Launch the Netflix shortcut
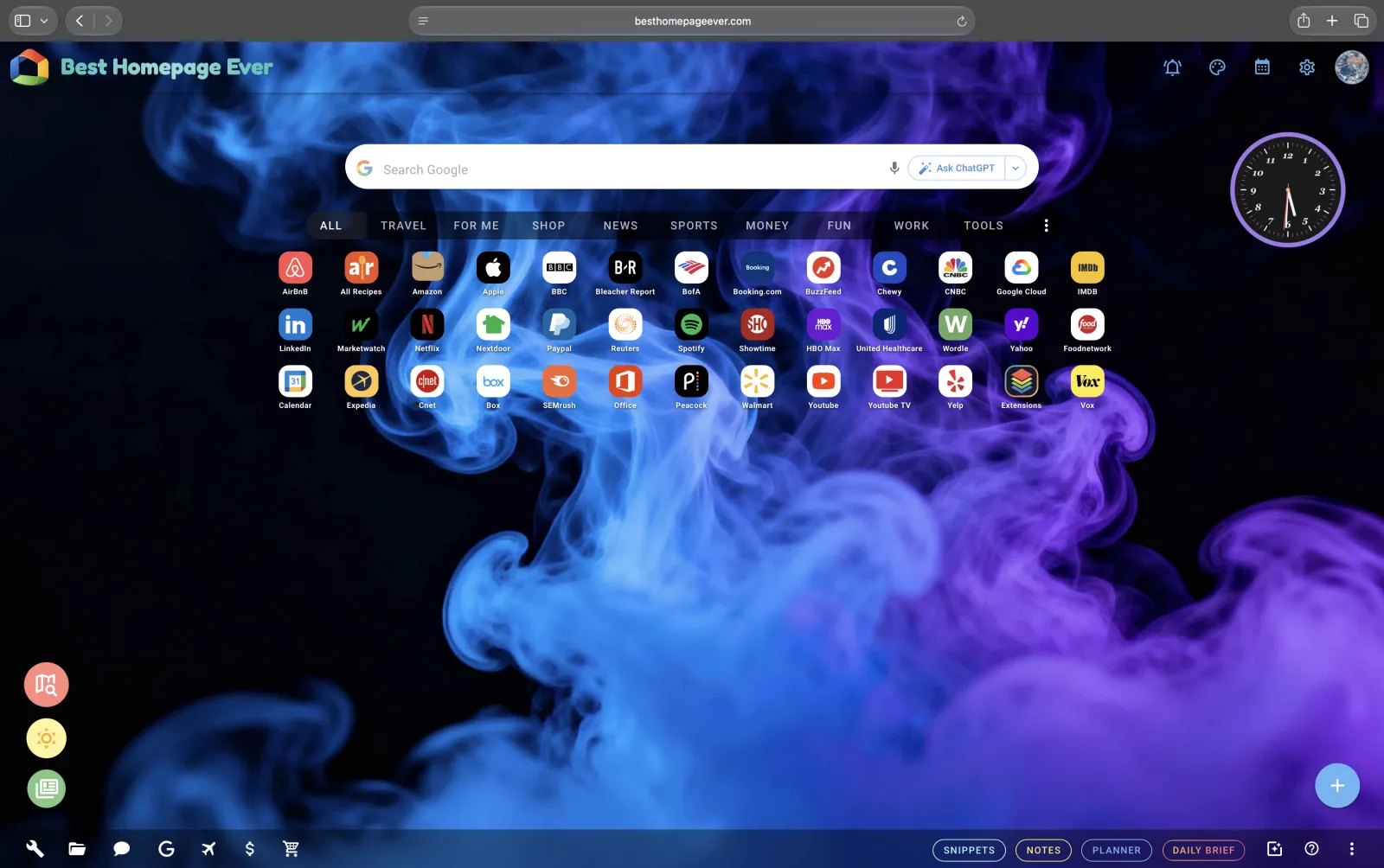 pos(427,325)
